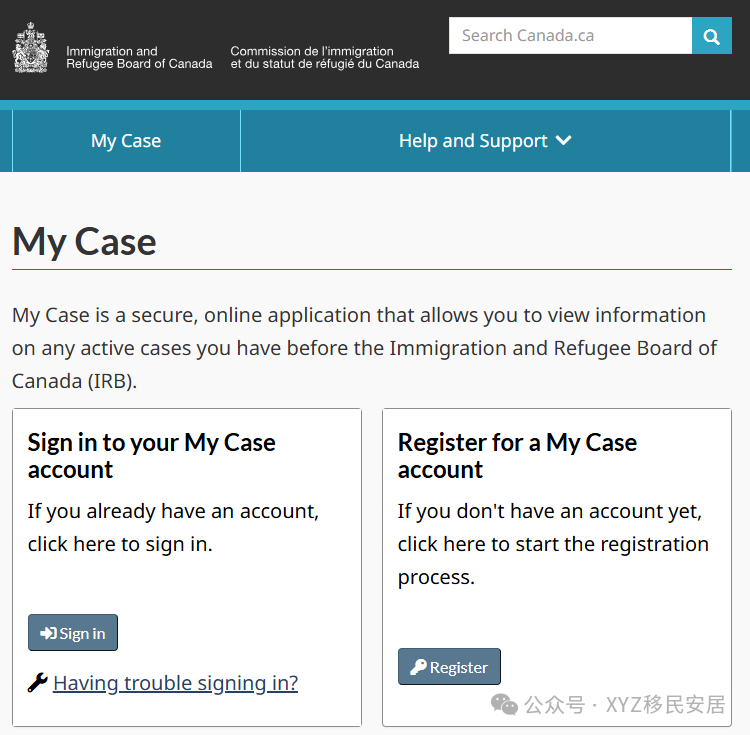Expand the chevron next to Help and Support
750x735 pixels.
(x=563, y=140)
